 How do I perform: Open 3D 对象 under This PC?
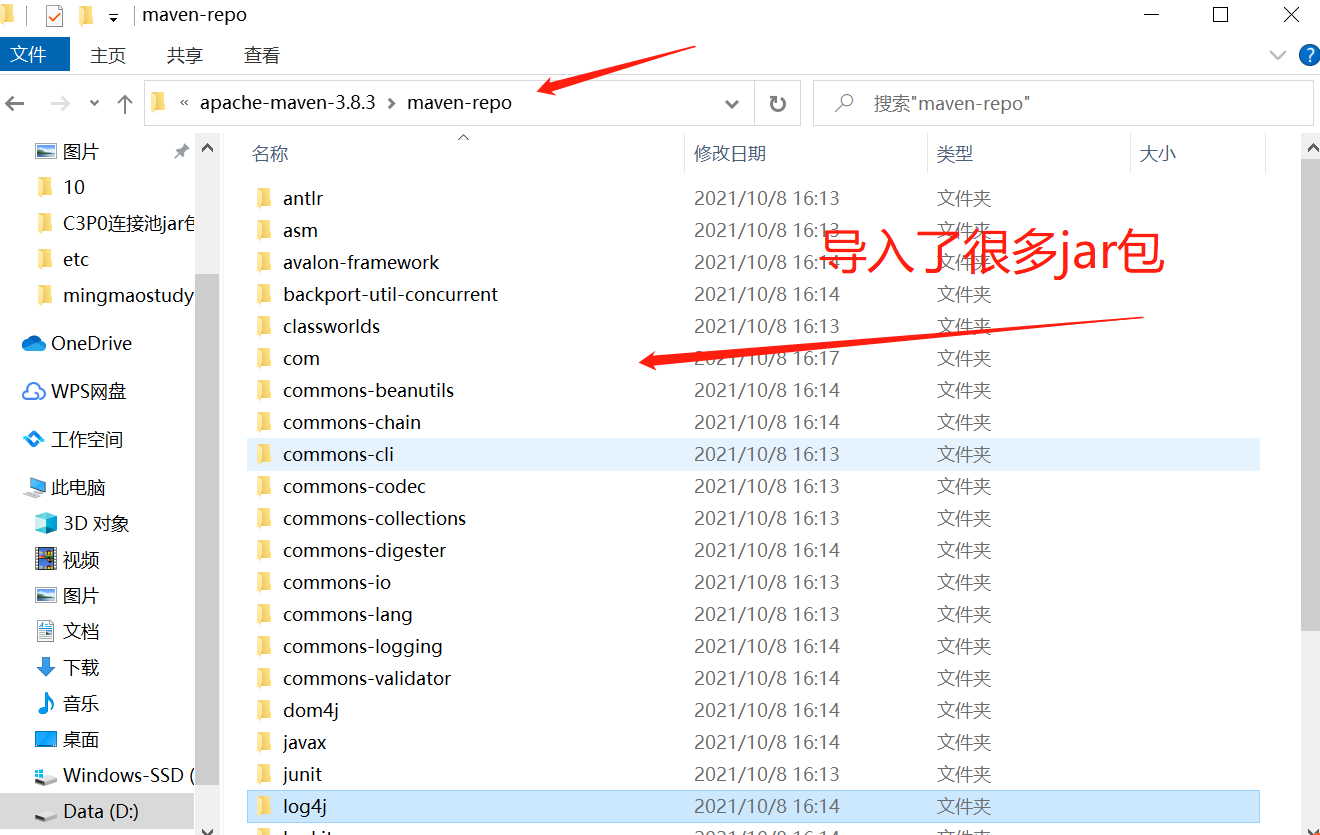click(97, 523)
